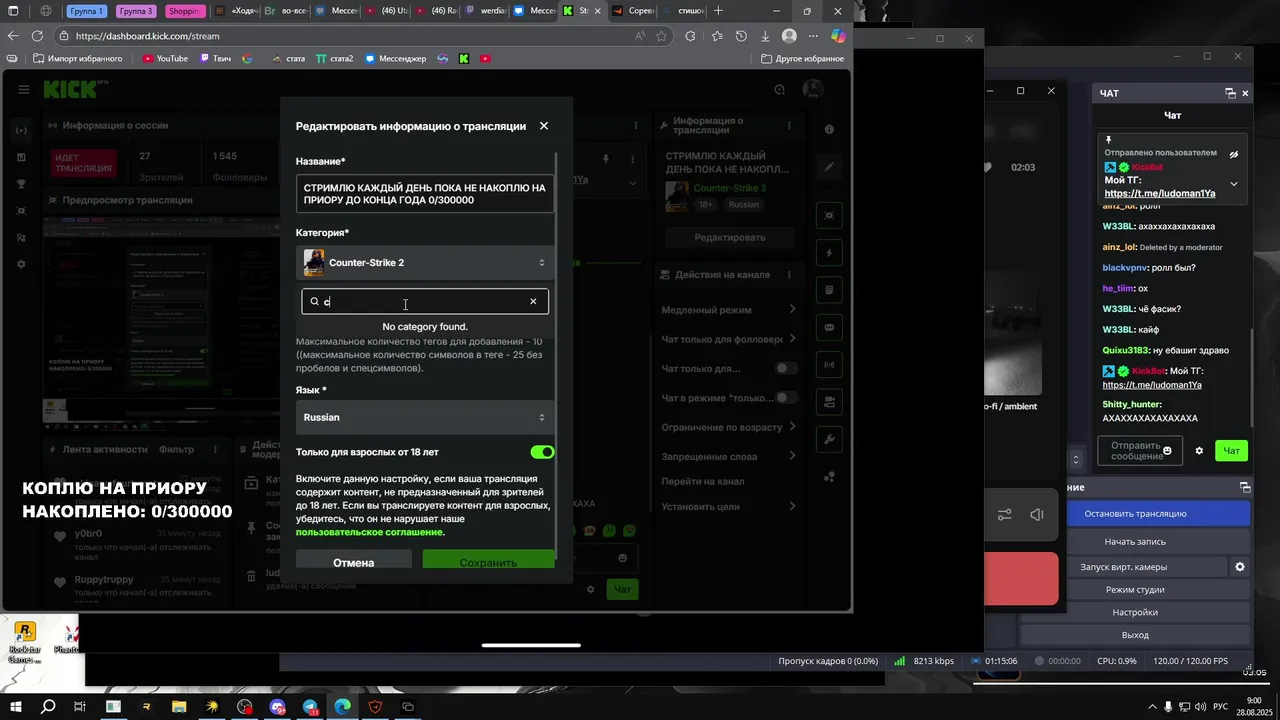Open a new browser tab
Viewport: 1280px width, 720px height.
pos(718,11)
